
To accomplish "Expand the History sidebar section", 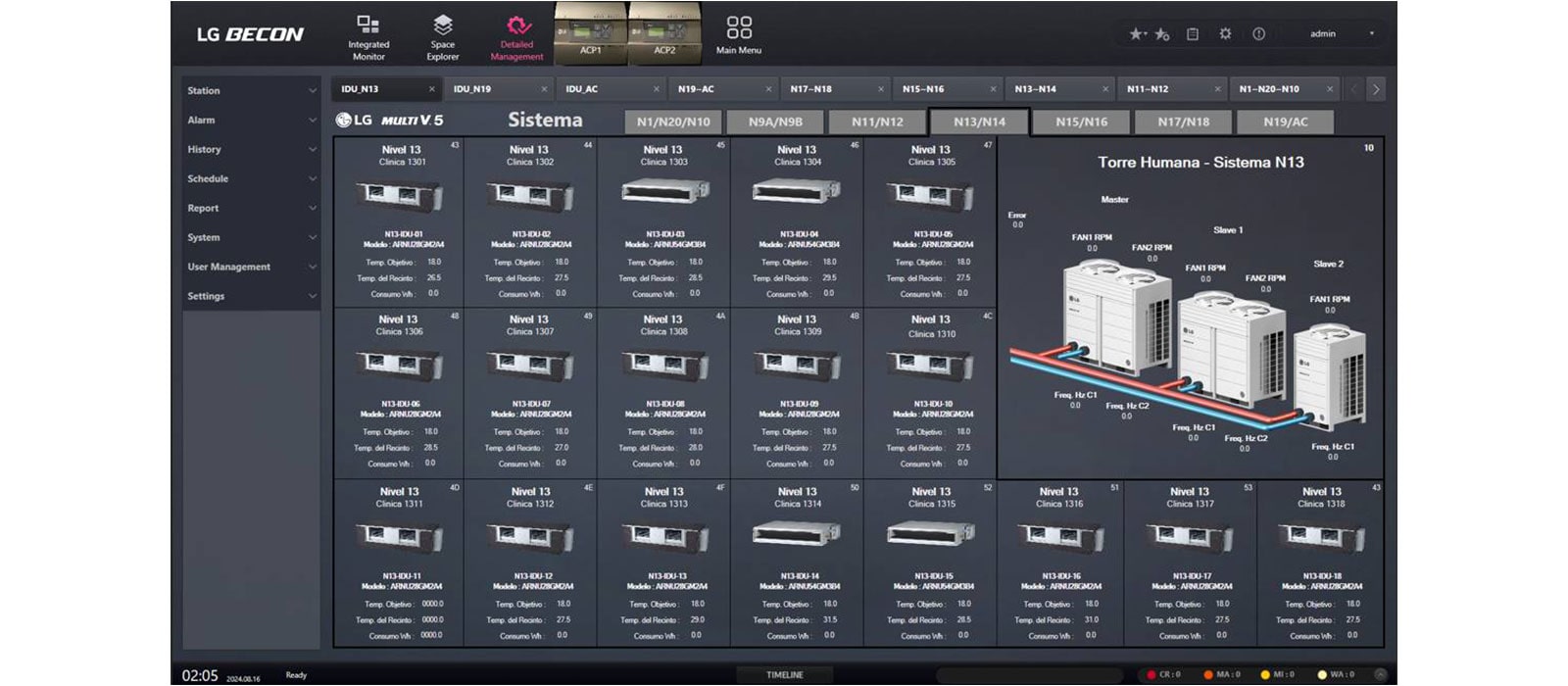I will [x=251, y=149].
